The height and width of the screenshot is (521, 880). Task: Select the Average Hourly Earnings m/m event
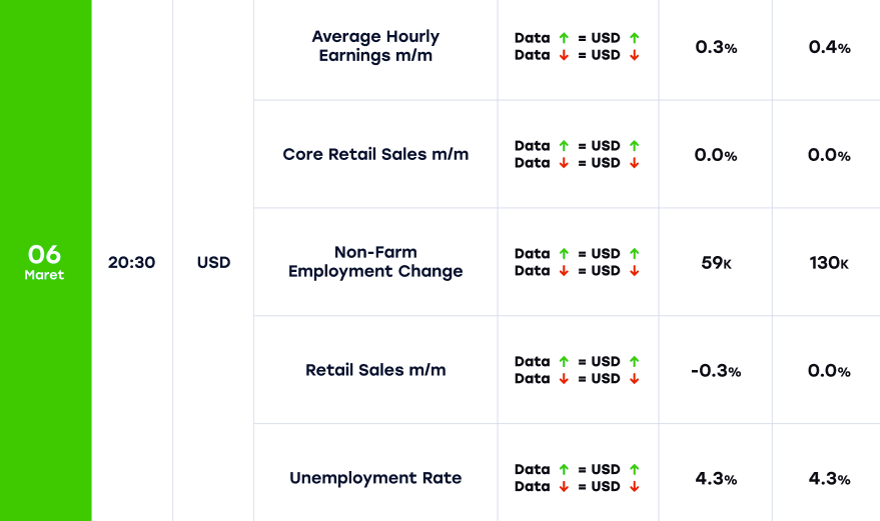point(375,46)
